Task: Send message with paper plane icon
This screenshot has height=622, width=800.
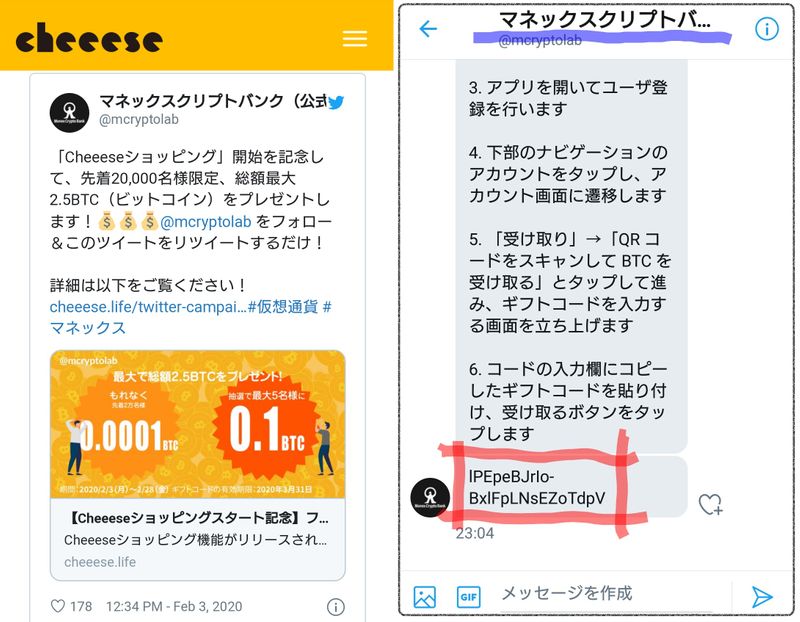Action: pyautogui.click(x=762, y=596)
